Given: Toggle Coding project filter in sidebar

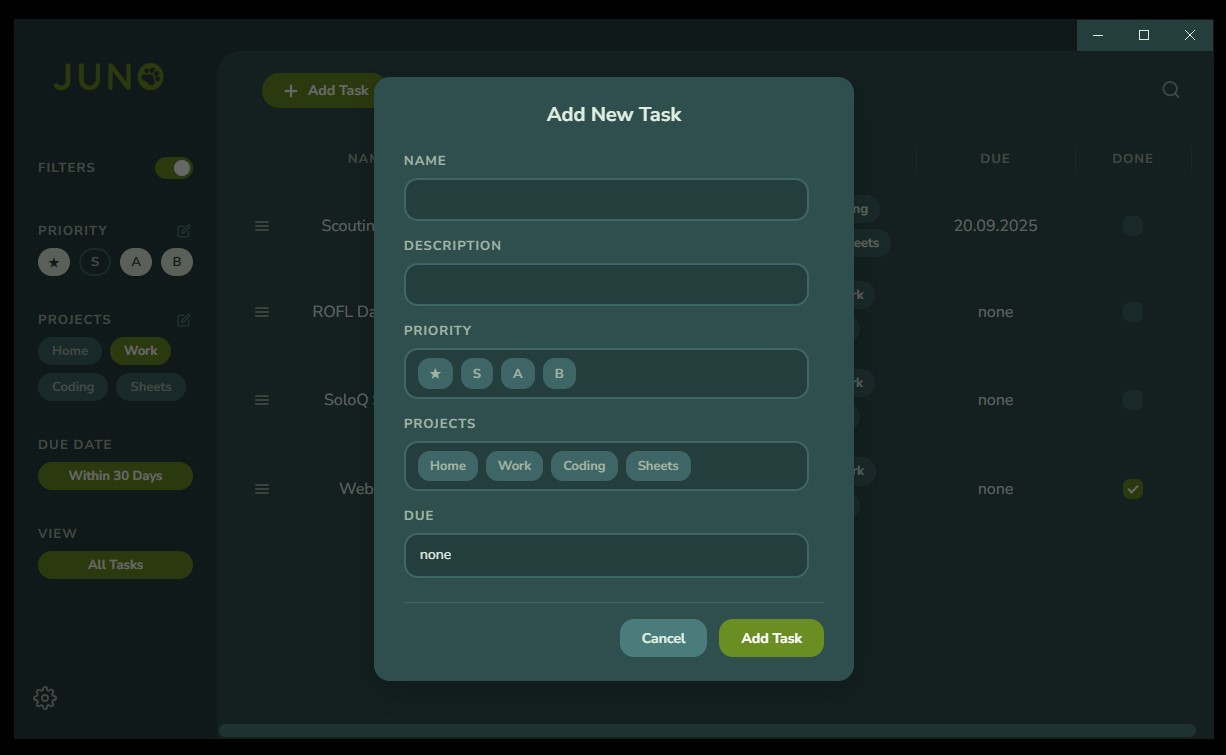Looking at the screenshot, I should point(73,387).
